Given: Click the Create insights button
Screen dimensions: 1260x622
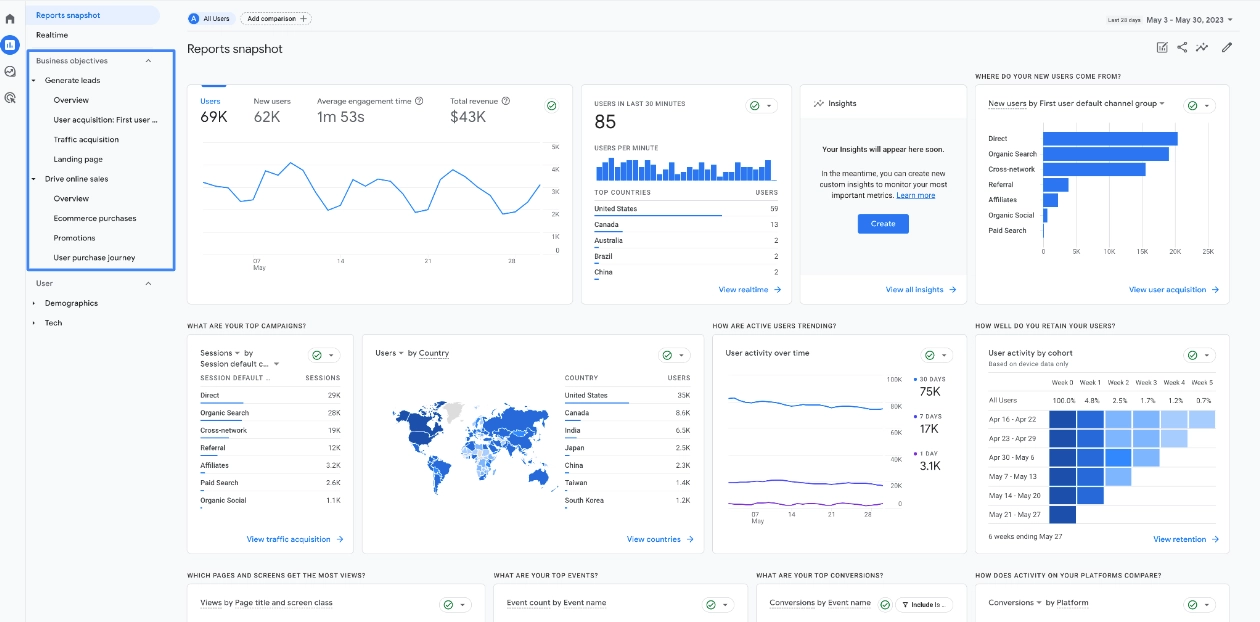Looking at the screenshot, I should click(x=882, y=224).
